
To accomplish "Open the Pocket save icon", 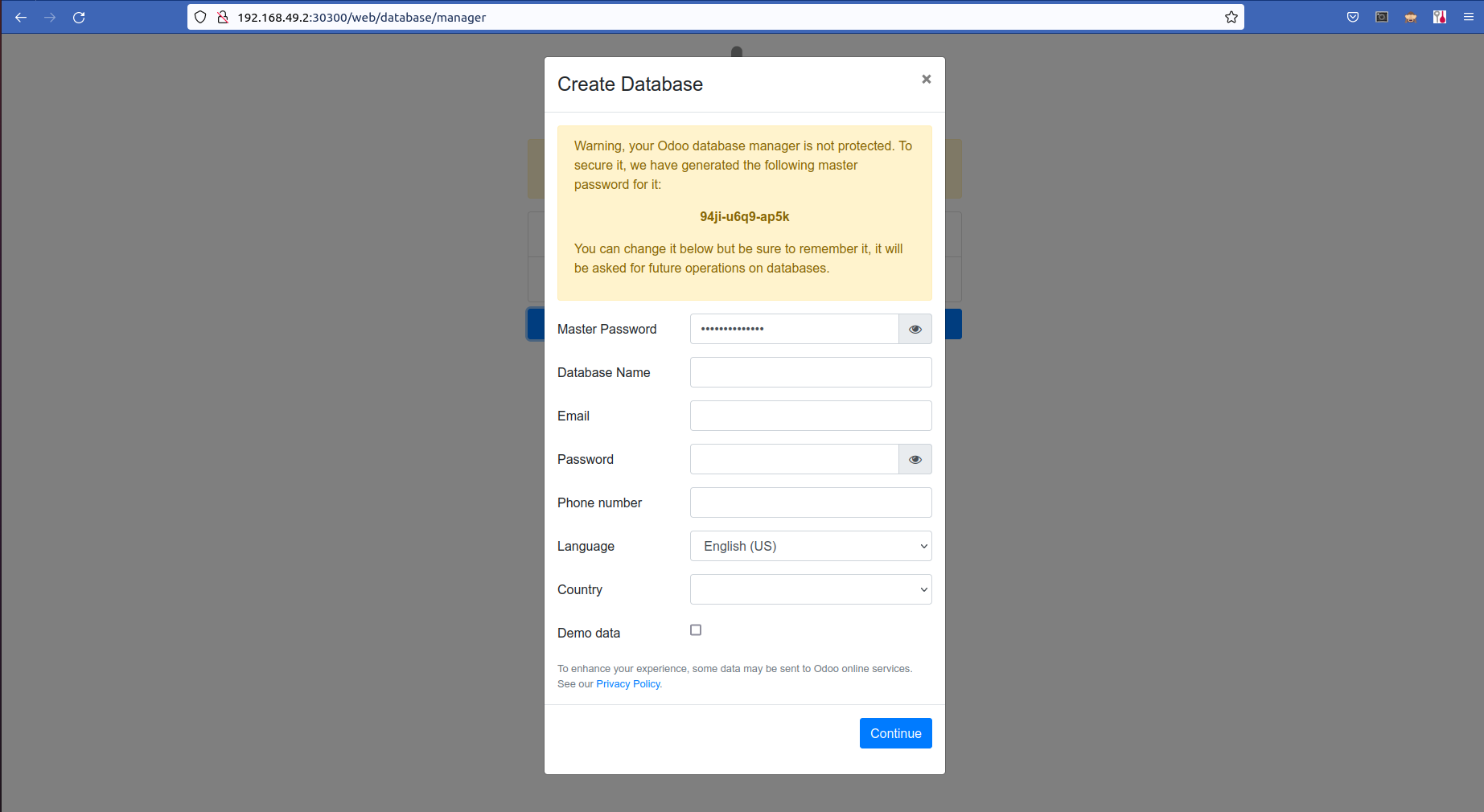I will tap(1353, 17).
